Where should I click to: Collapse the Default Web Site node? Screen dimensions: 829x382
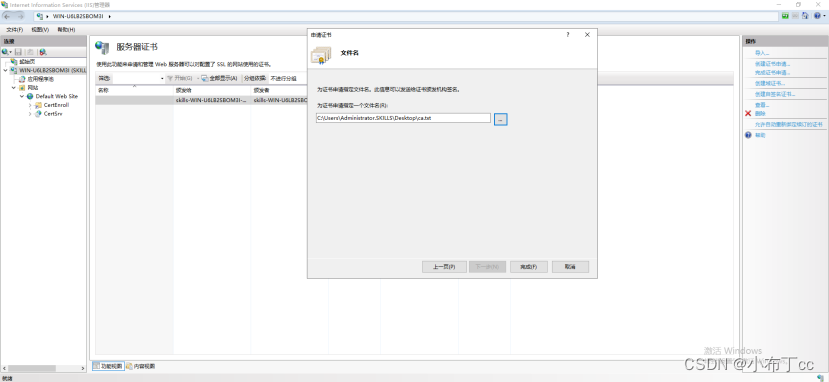click(x=22, y=96)
